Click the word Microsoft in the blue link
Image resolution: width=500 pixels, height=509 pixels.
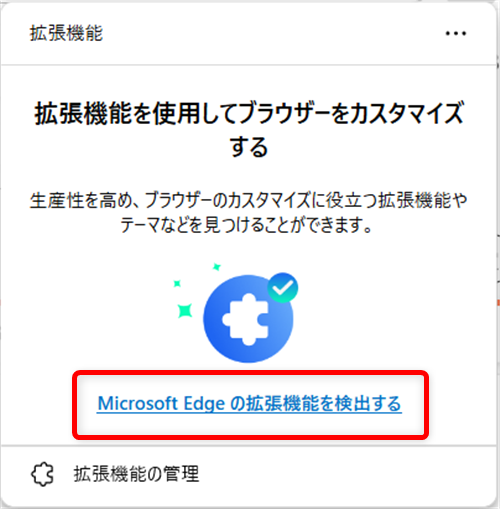[138, 403]
